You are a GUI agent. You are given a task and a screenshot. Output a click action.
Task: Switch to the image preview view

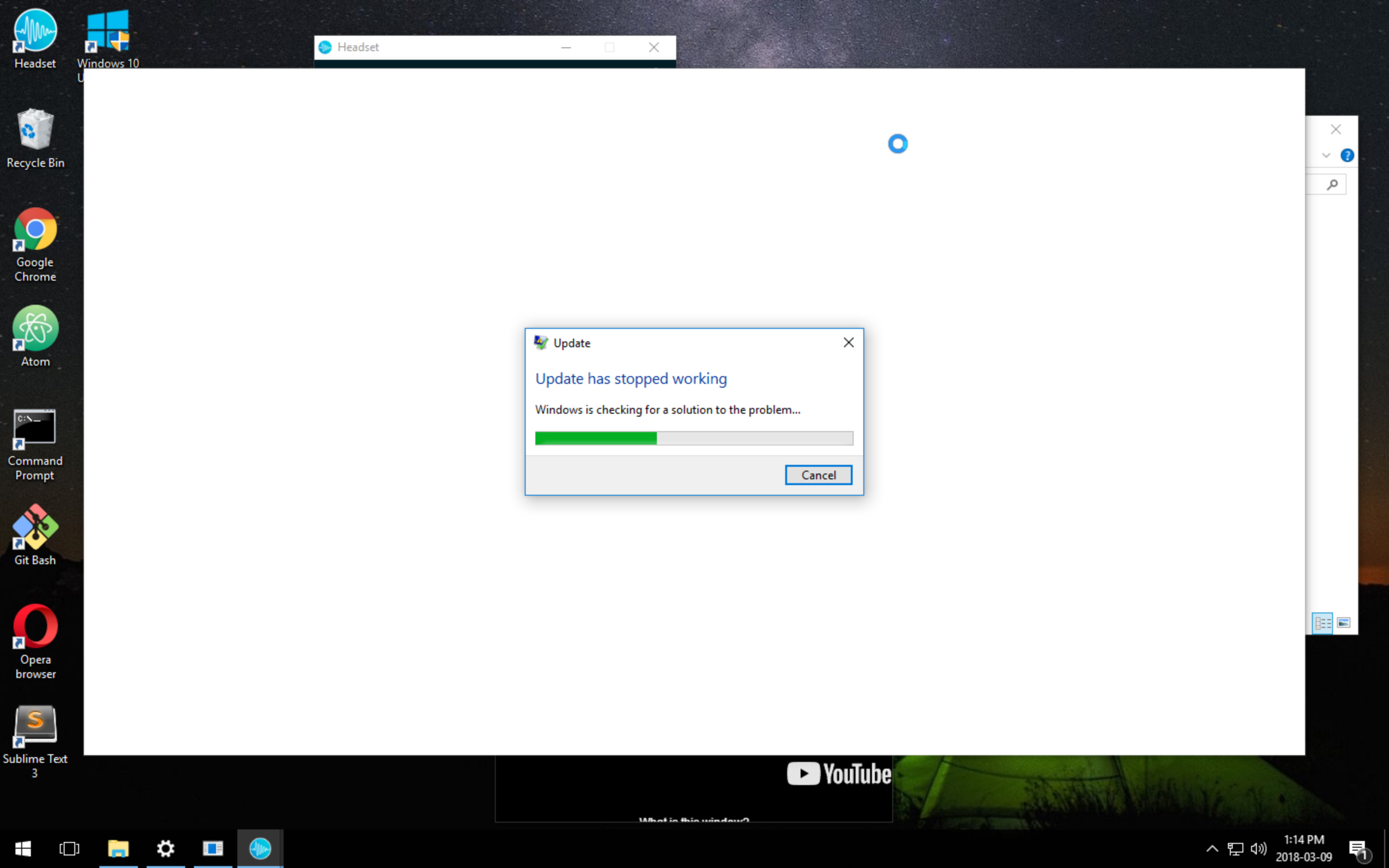point(1344,622)
